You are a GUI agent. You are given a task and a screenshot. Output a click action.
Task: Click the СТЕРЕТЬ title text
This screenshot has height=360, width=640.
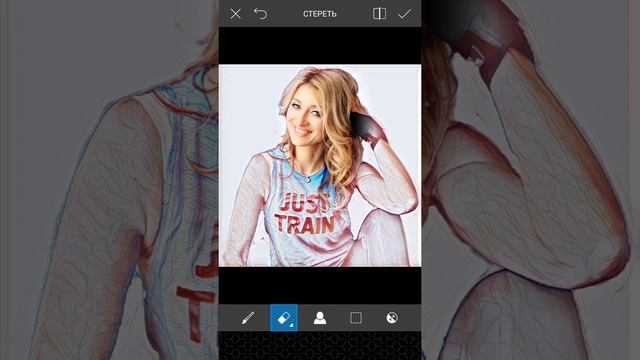(320, 14)
